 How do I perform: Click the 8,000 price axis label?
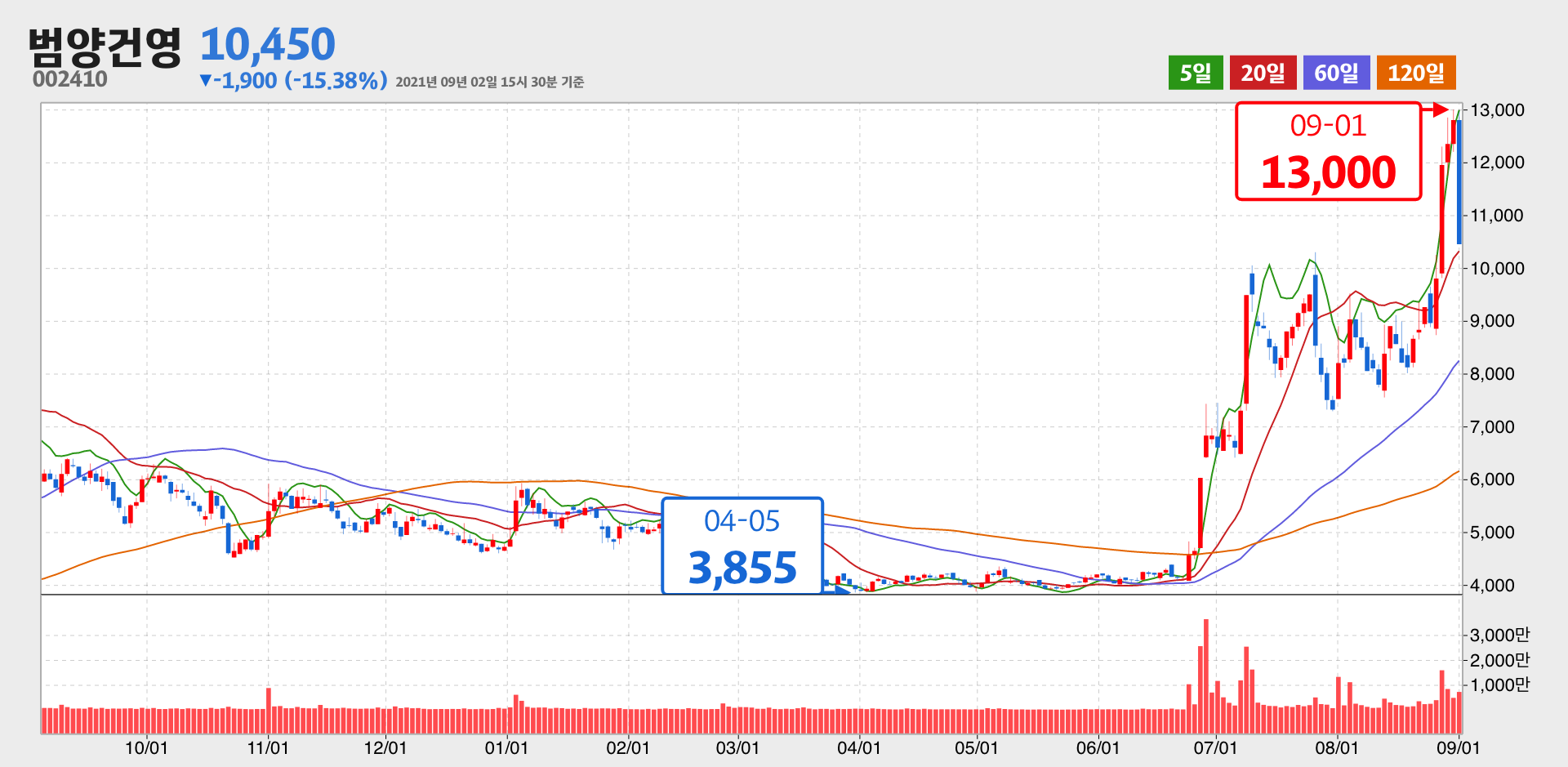[x=1492, y=374]
